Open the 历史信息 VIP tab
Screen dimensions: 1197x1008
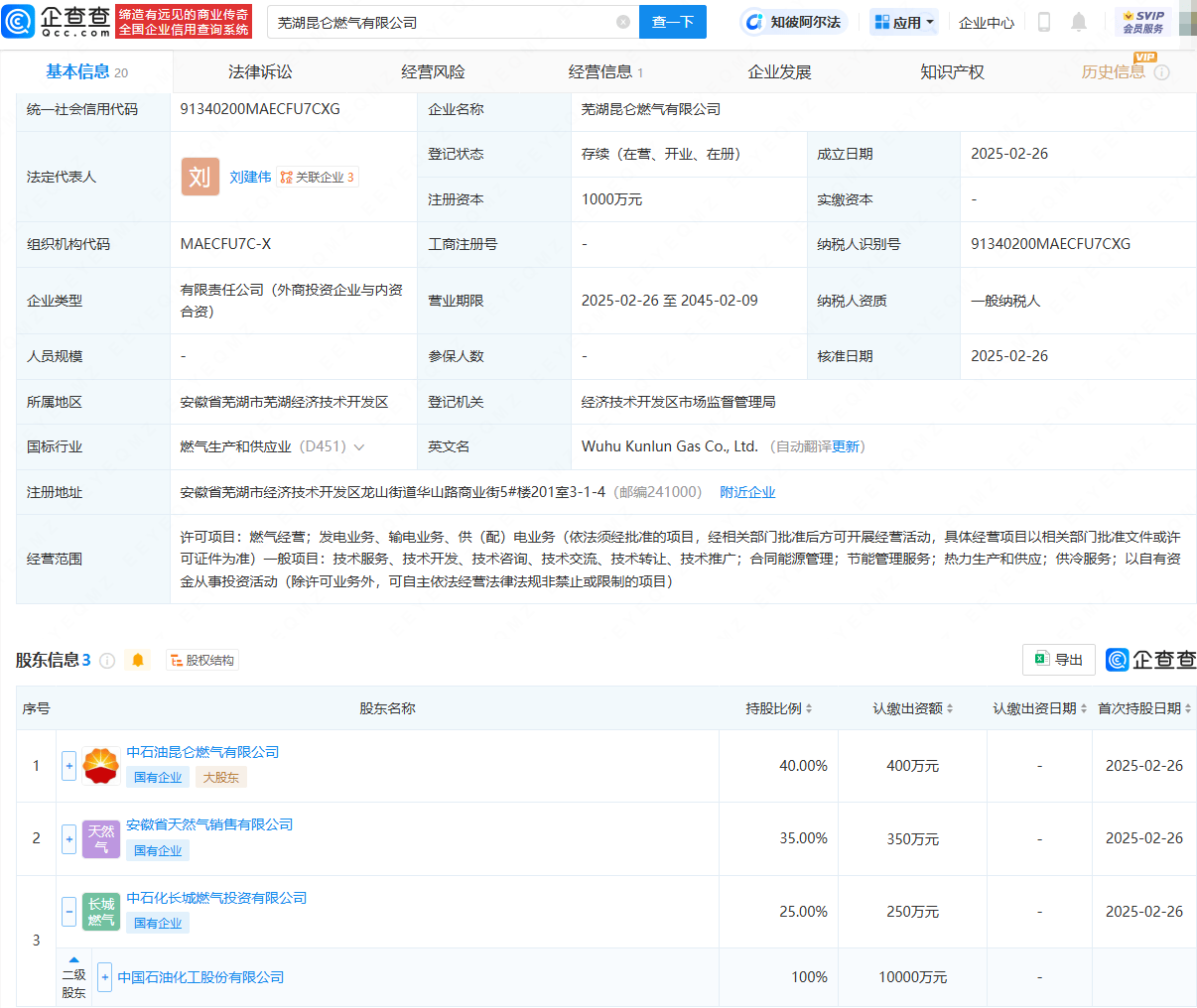(x=1114, y=71)
